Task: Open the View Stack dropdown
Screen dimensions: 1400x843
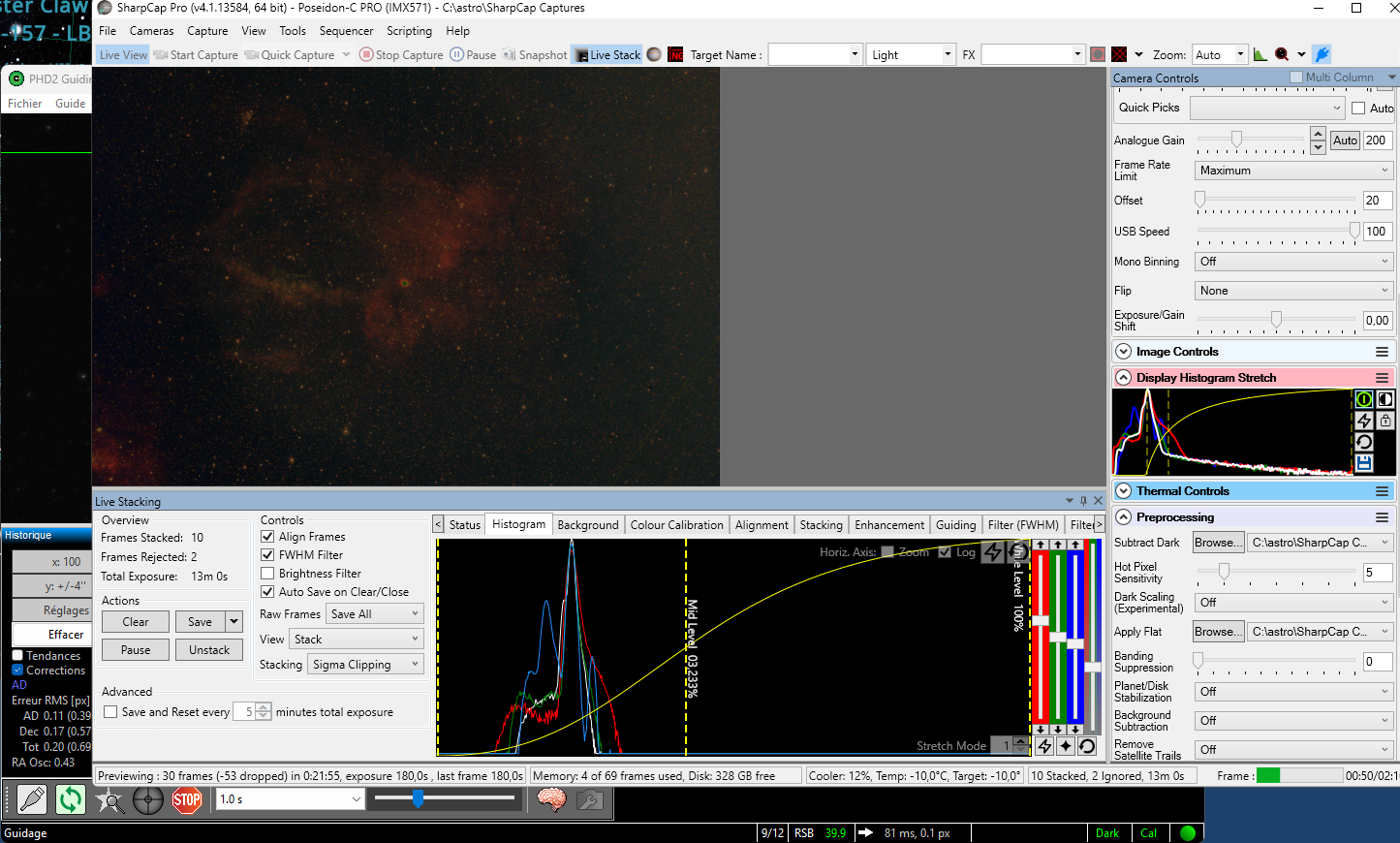Action: [x=357, y=639]
